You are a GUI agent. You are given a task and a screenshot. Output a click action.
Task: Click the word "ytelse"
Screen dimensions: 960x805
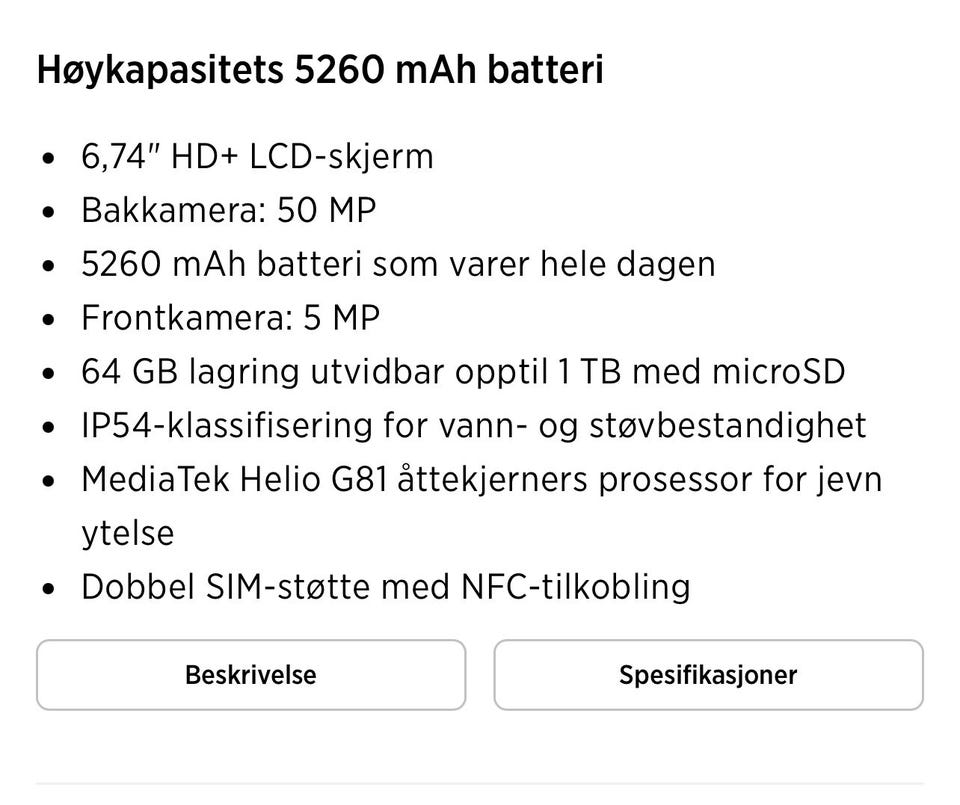(127, 533)
